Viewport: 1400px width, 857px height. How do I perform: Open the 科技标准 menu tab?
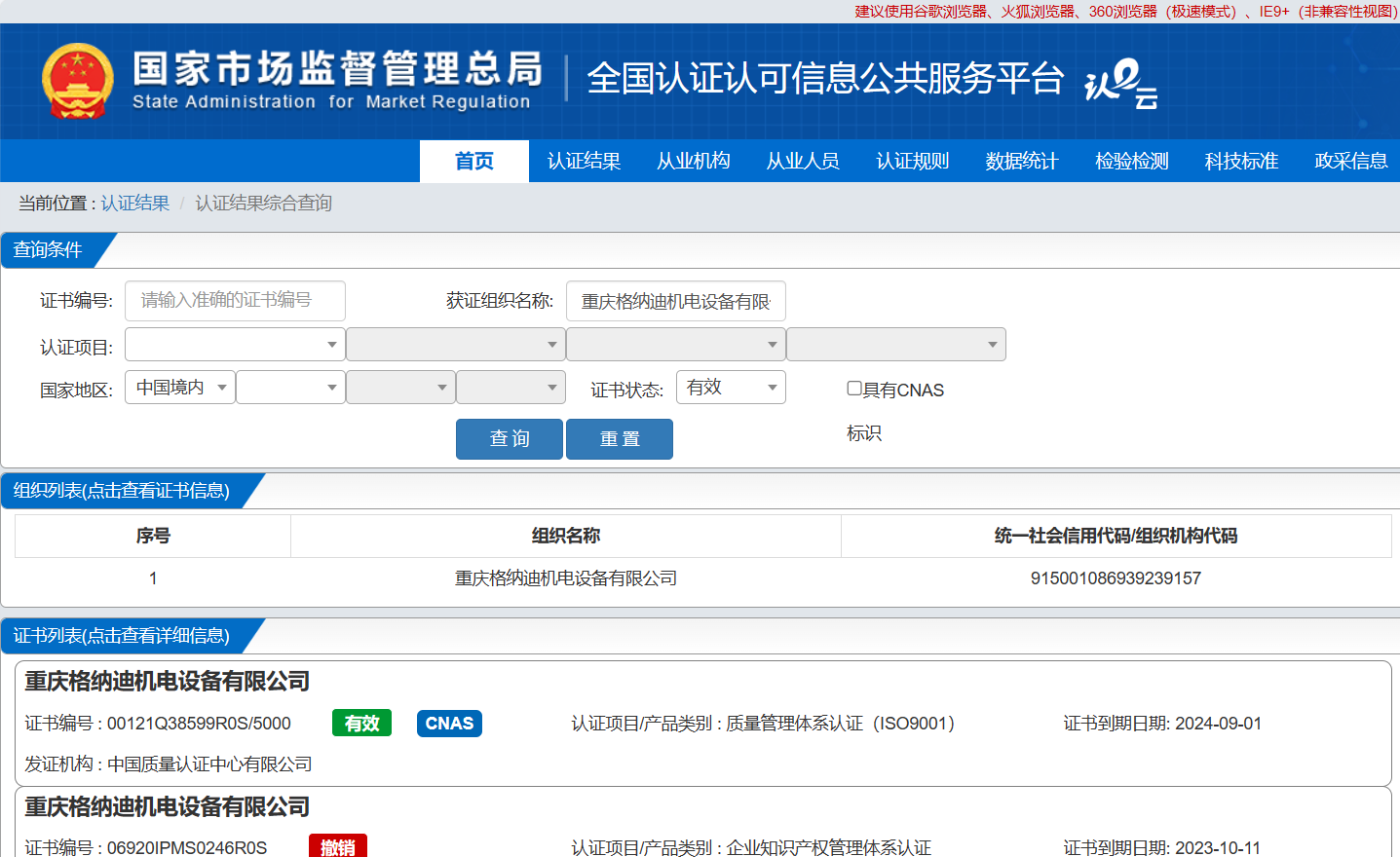click(x=1241, y=161)
